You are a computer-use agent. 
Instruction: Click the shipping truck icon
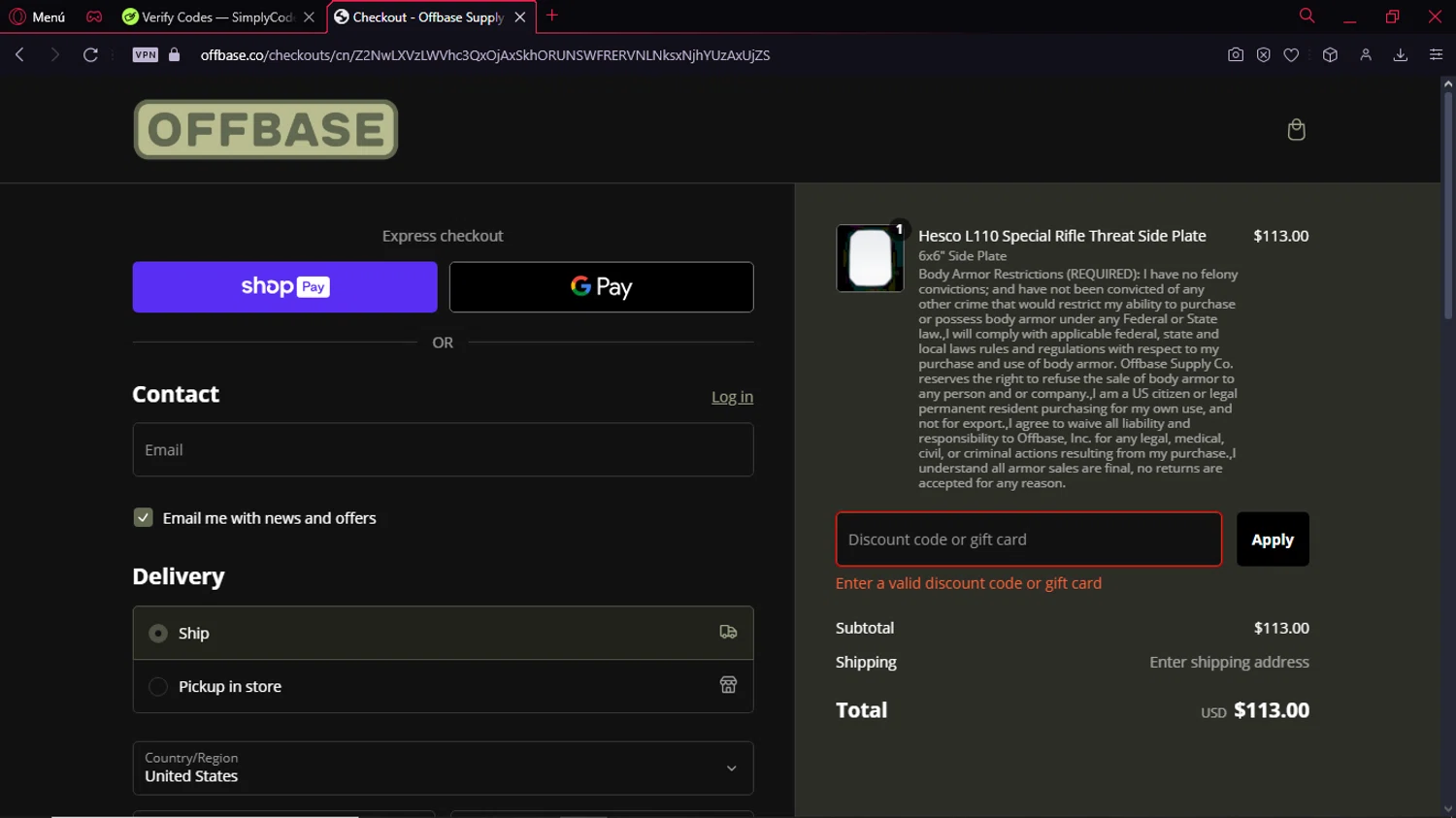728,633
